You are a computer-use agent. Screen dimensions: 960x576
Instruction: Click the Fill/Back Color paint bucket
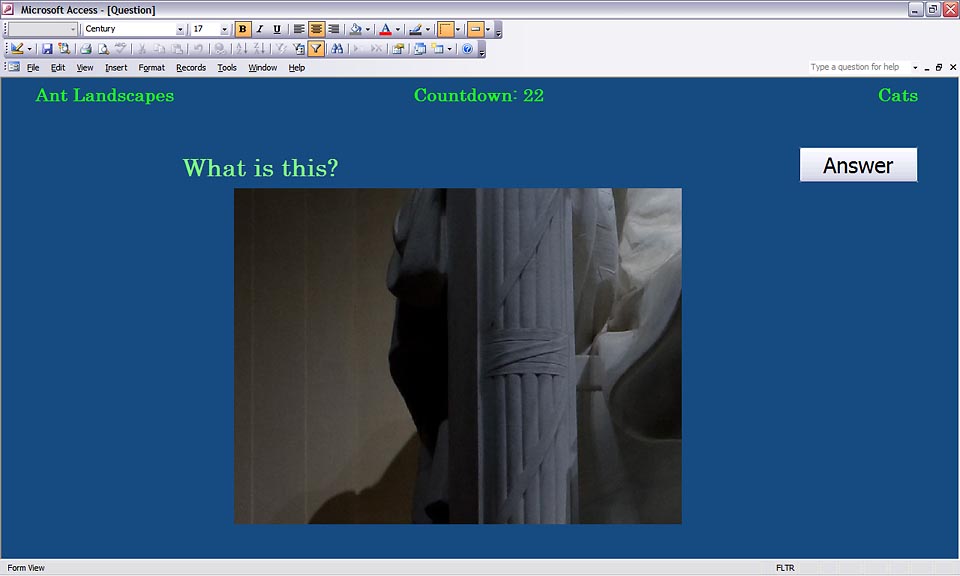click(356, 29)
